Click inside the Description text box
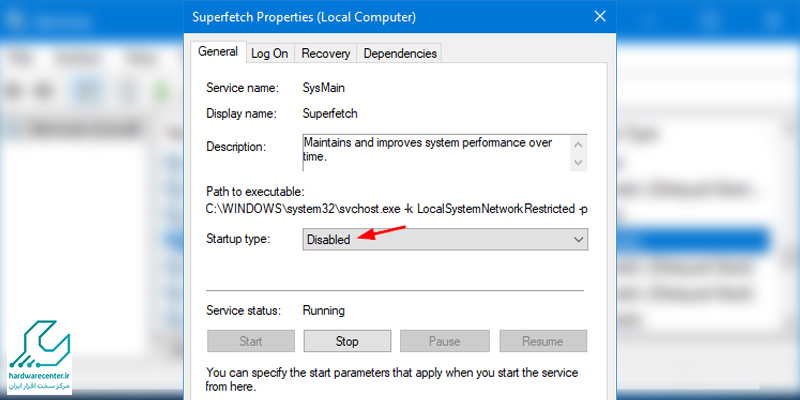The width and height of the screenshot is (800, 400). 437,152
